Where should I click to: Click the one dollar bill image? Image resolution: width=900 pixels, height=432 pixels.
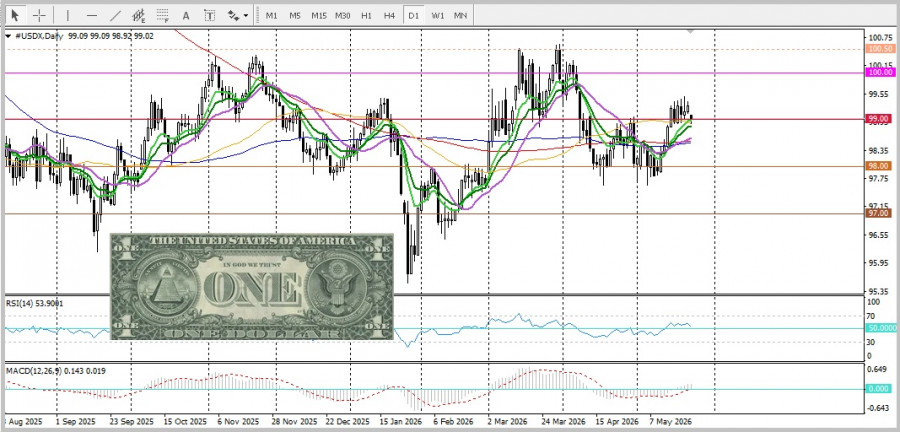click(252, 286)
